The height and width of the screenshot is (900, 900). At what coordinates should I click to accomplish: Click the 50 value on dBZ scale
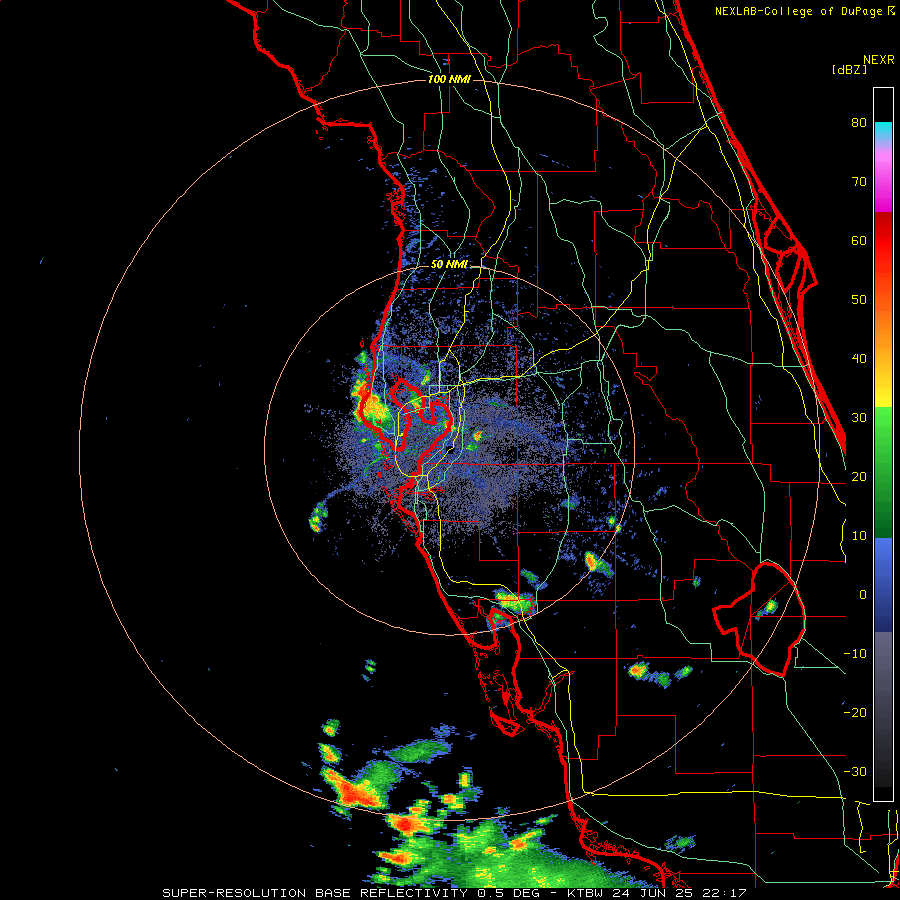coord(859,300)
